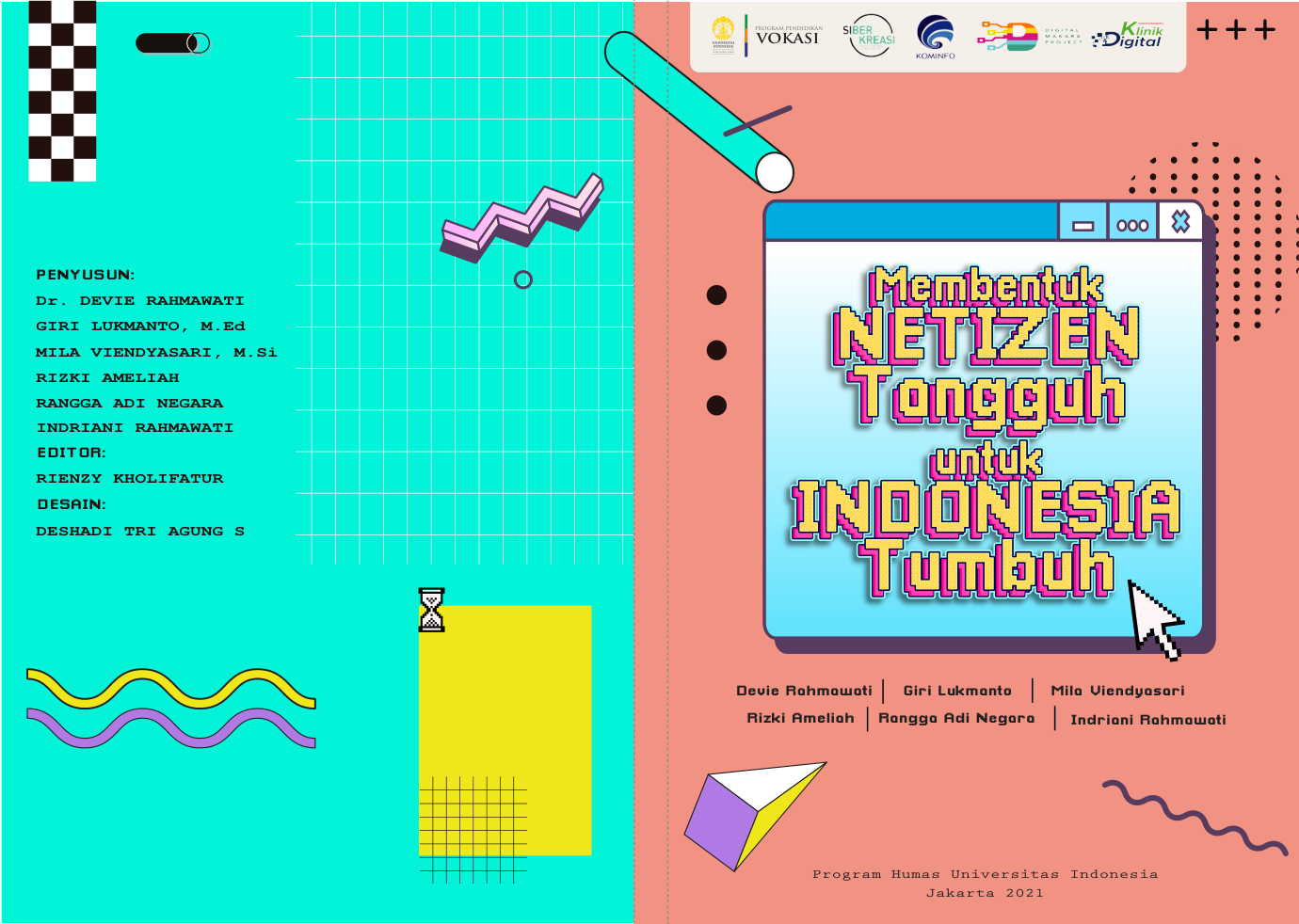Screen dimensions: 1299x924
Task: Click 'Rizki Ameliah' beneath the title window
Action: click(801, 718)
